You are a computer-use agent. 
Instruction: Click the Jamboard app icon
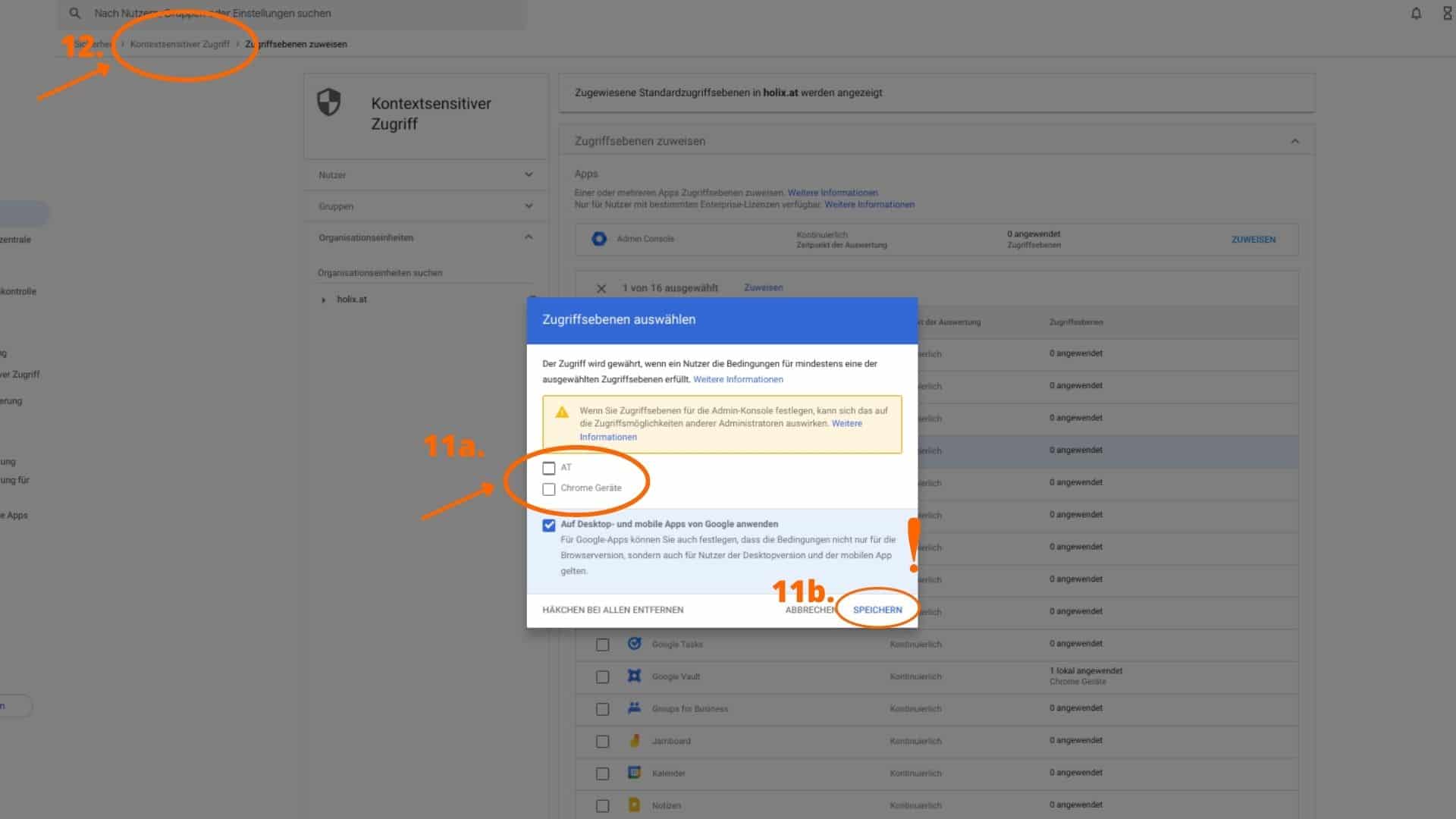point(635,740)
